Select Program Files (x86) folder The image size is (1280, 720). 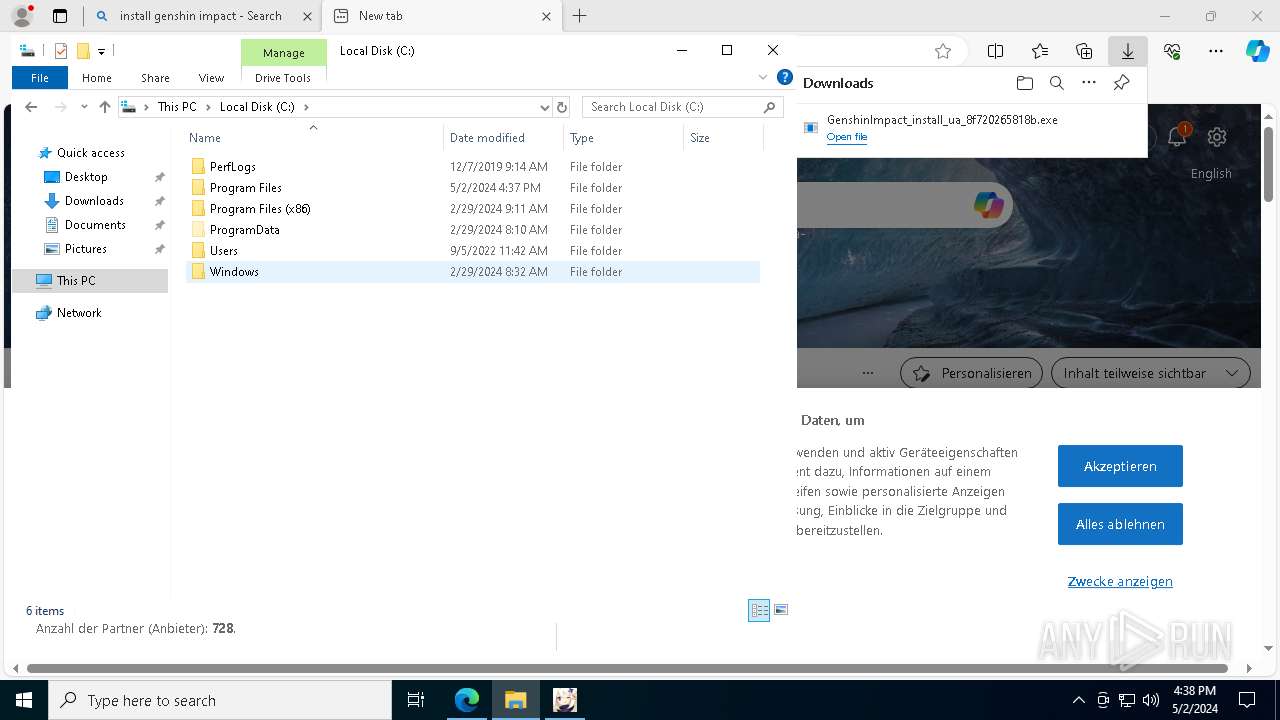tap(260, 209)
